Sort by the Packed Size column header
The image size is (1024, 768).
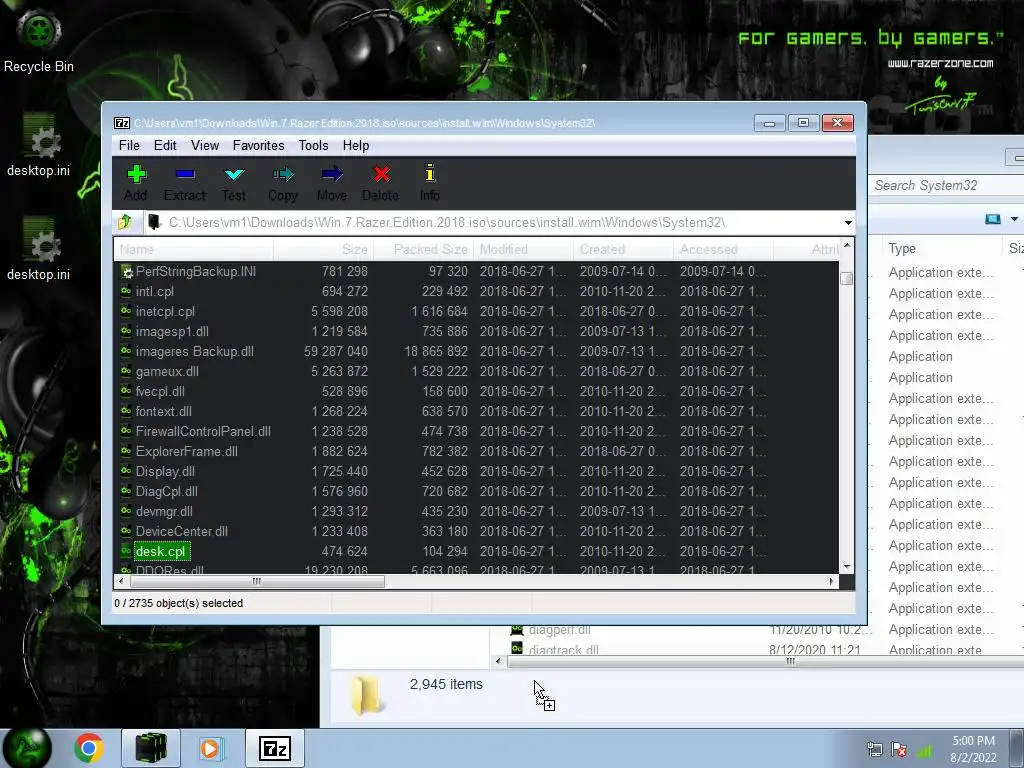(424, 249)
